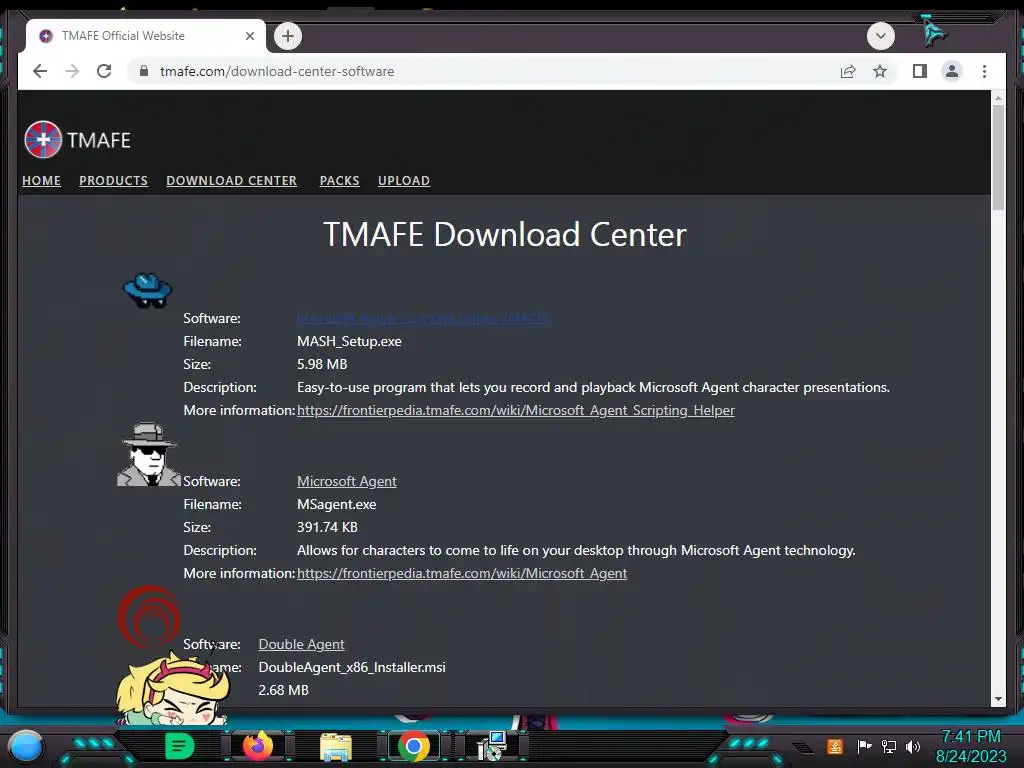1024x768 pixels.
Task: Click the page vertical scrollbar thumb
Action: [998, 157]
